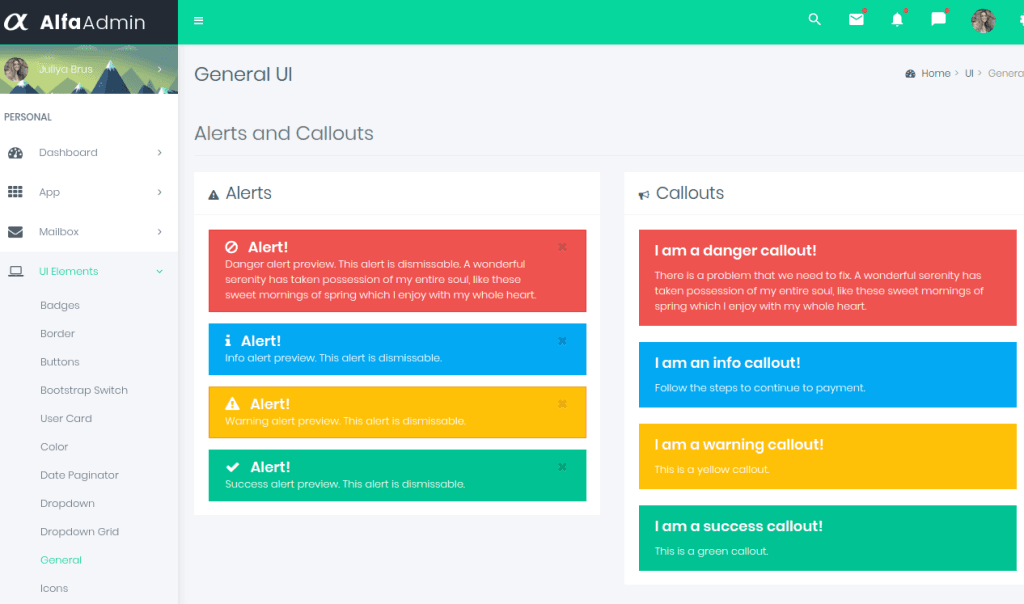Open the bell notifications icon
Image resolution: width=1024 pixels, height=604 pixels.
[x=897, y=20]
